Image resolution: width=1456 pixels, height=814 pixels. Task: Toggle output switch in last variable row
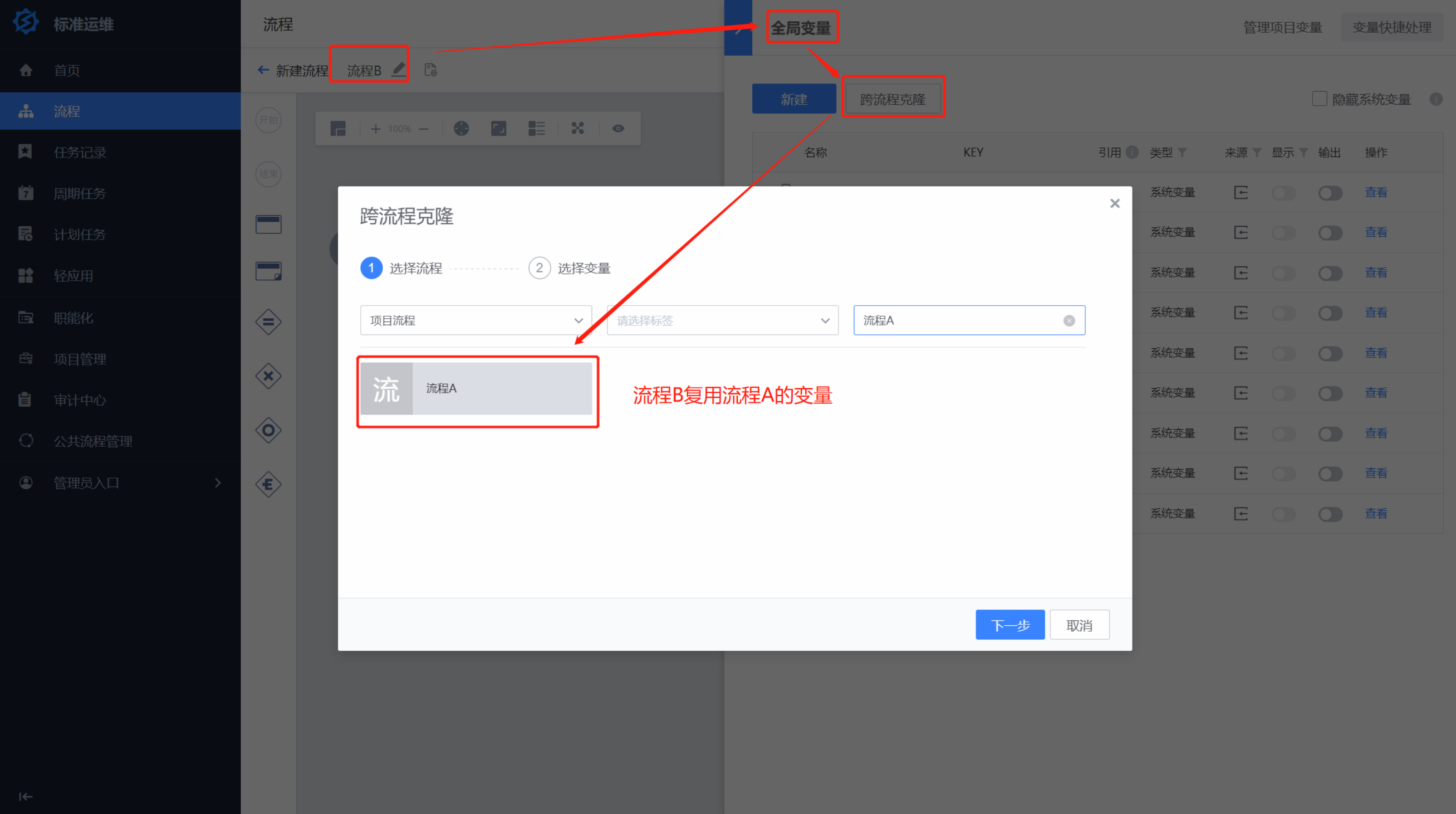[x=1330, y=514]
